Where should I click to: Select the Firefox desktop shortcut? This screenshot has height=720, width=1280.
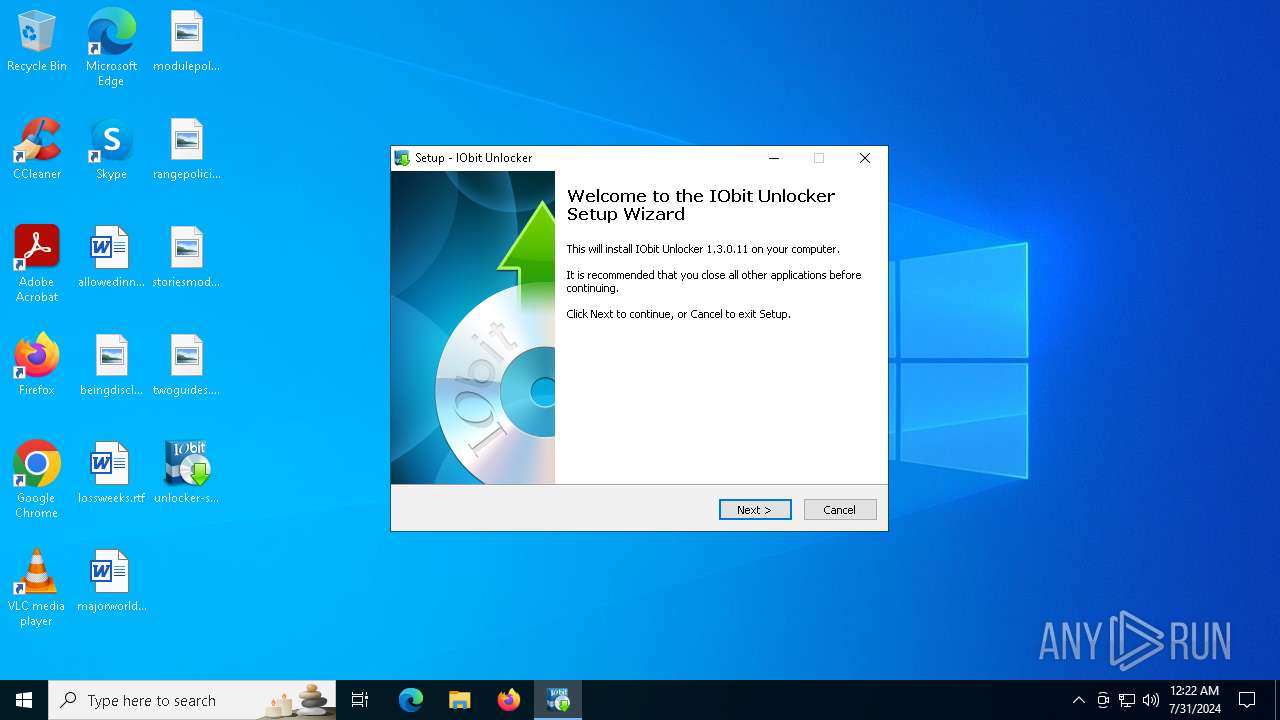pyautogui.click(x=37, y=366)
